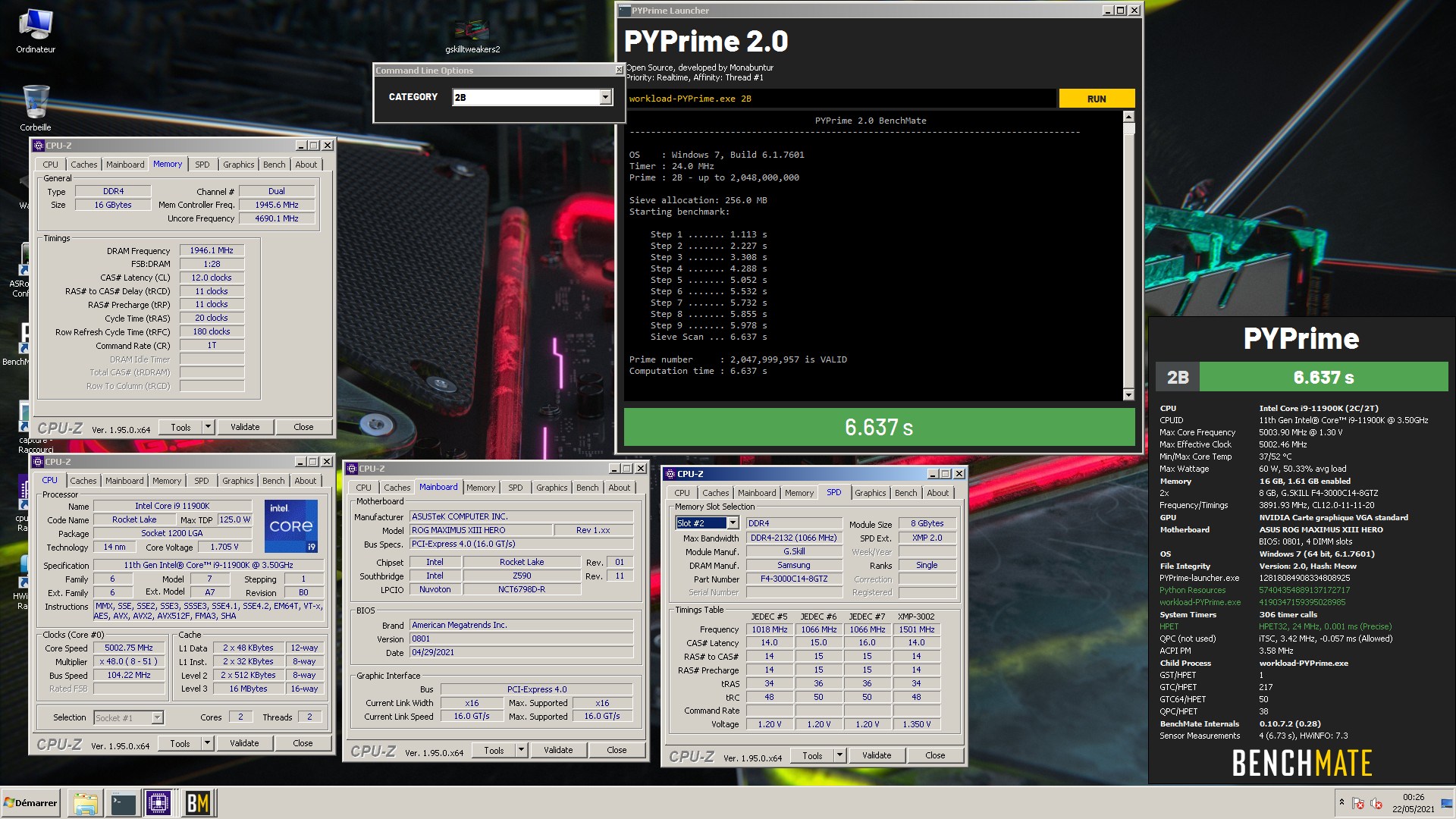1456x819 pixels.
Task: Click the PYPrime Launcher title bar icon
Action: (x=625, y=11)
